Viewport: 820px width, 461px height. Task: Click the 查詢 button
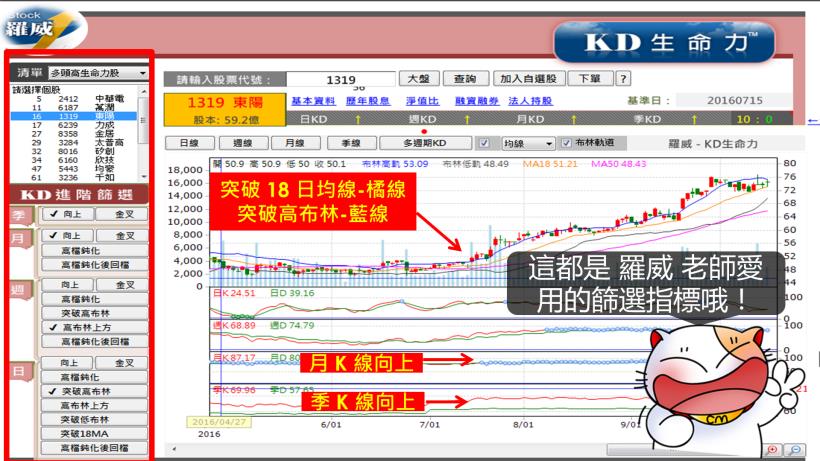465,78
